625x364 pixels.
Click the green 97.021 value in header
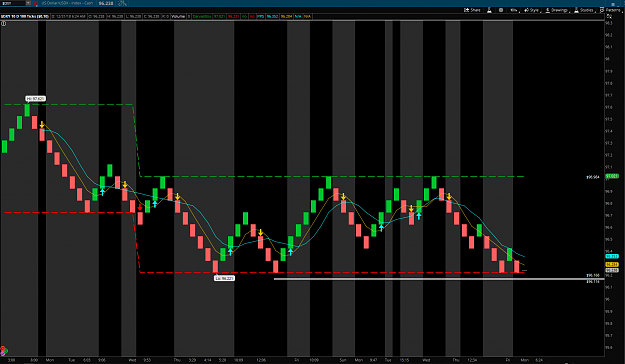point(219,16)
